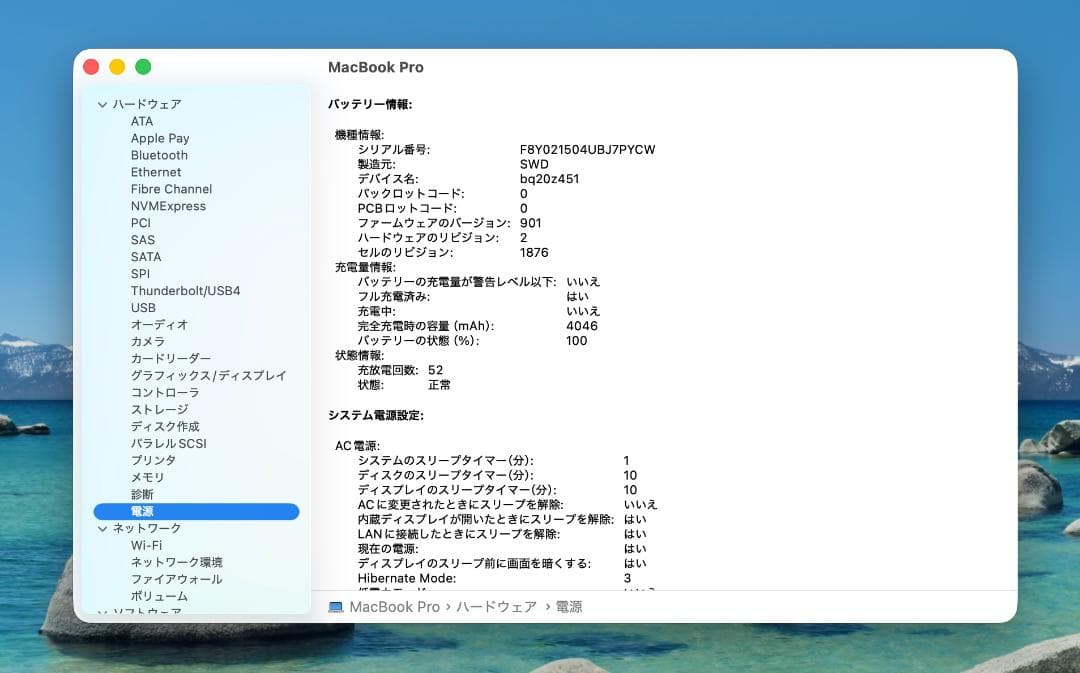Image resolution: width=1080 pixels, height=673 pixels.
Task: Open グラフィックス/ディスプレイ entry
Action: click(x=208, y=375)
